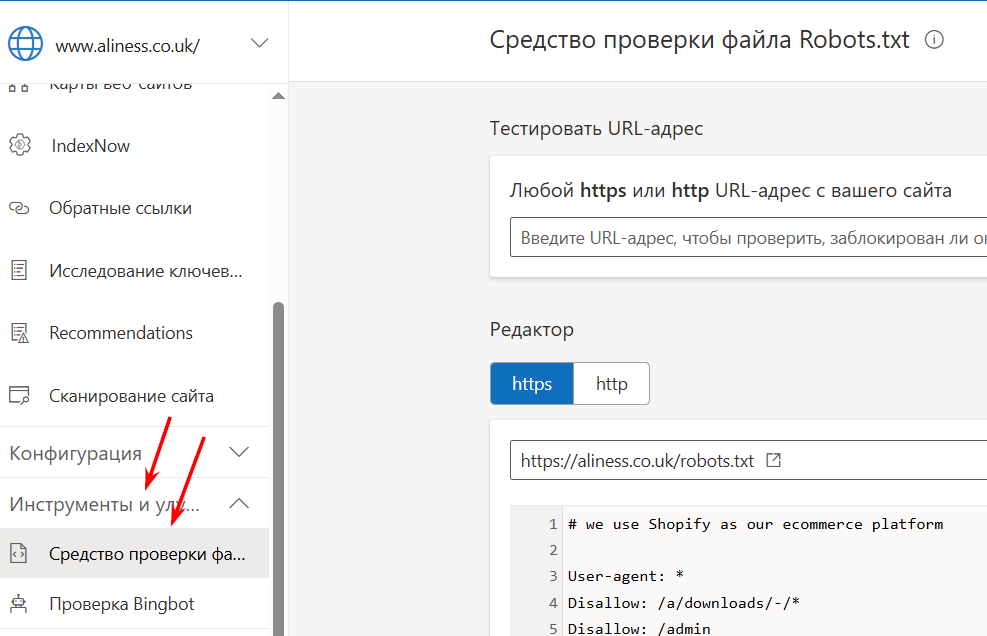The height and width of the screenshot is (636, 987).
Task: Click the keyword research document icon
Action: (x=20, y=270)
